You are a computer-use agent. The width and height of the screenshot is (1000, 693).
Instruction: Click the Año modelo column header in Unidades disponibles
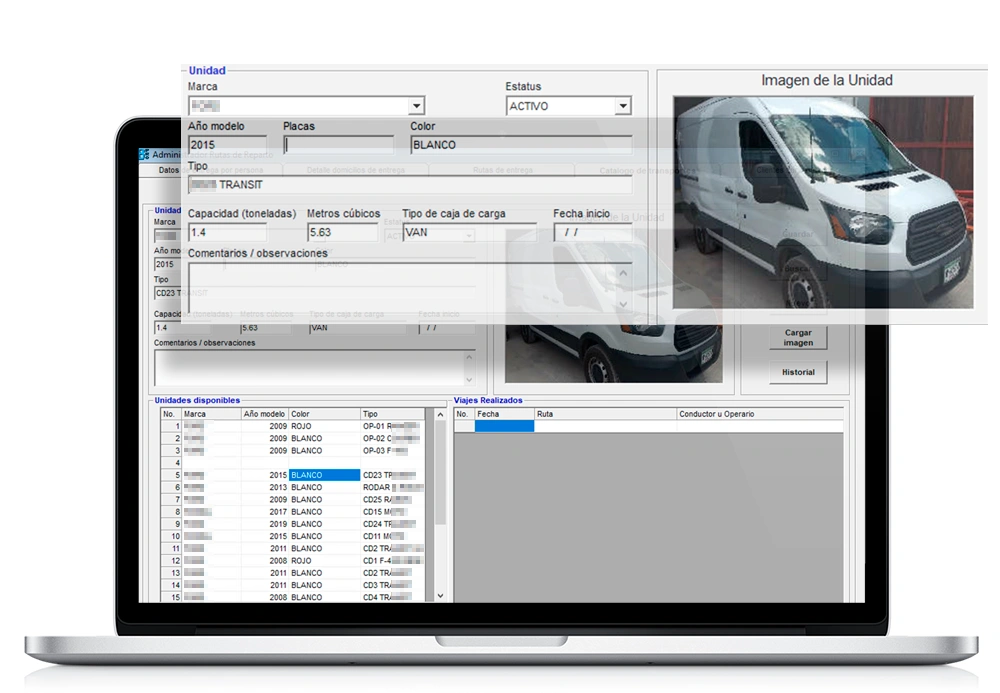click(264, 414)
